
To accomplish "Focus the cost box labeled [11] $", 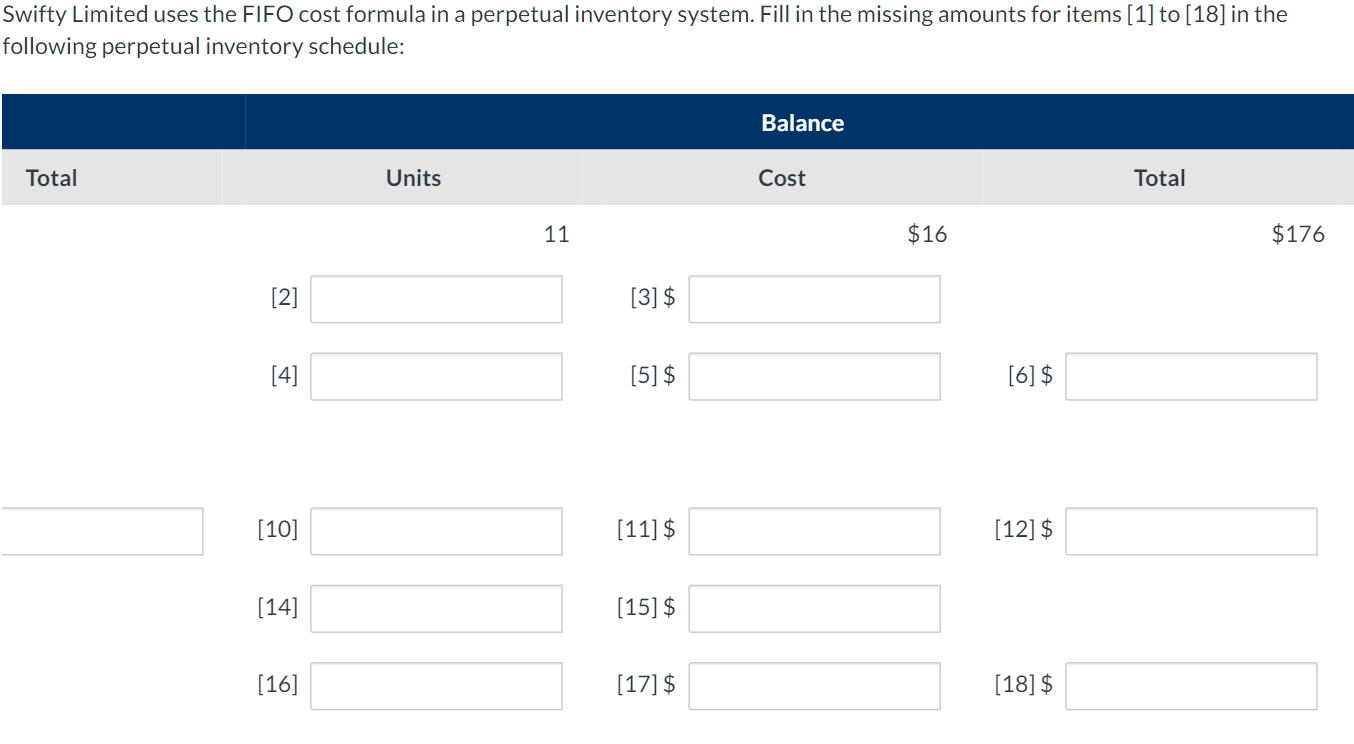I will (x=814, y=531).
